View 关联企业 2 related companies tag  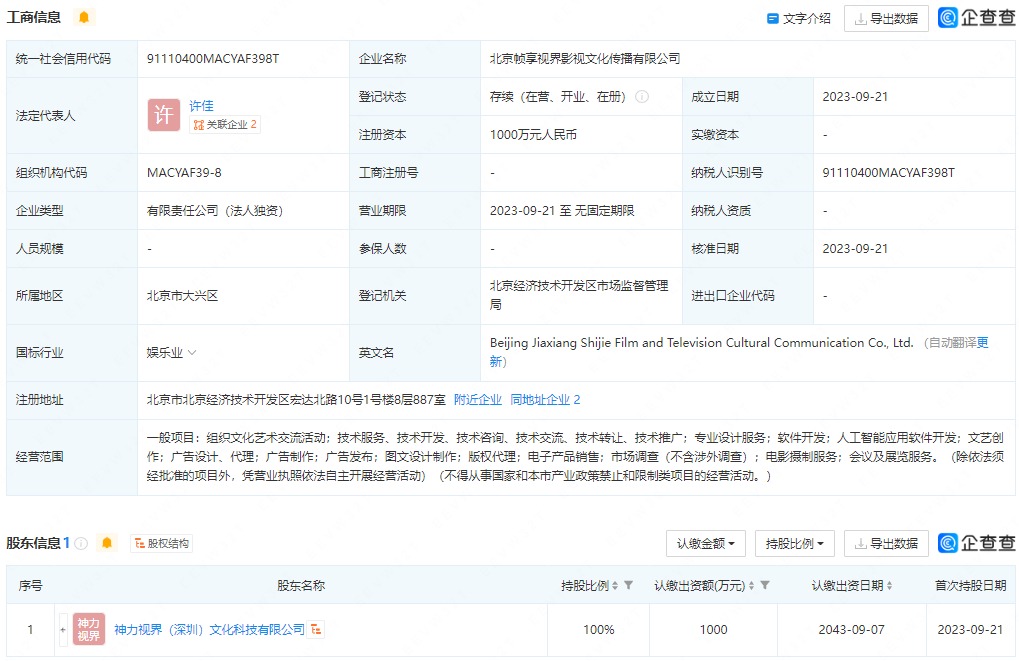pos(225,124)
